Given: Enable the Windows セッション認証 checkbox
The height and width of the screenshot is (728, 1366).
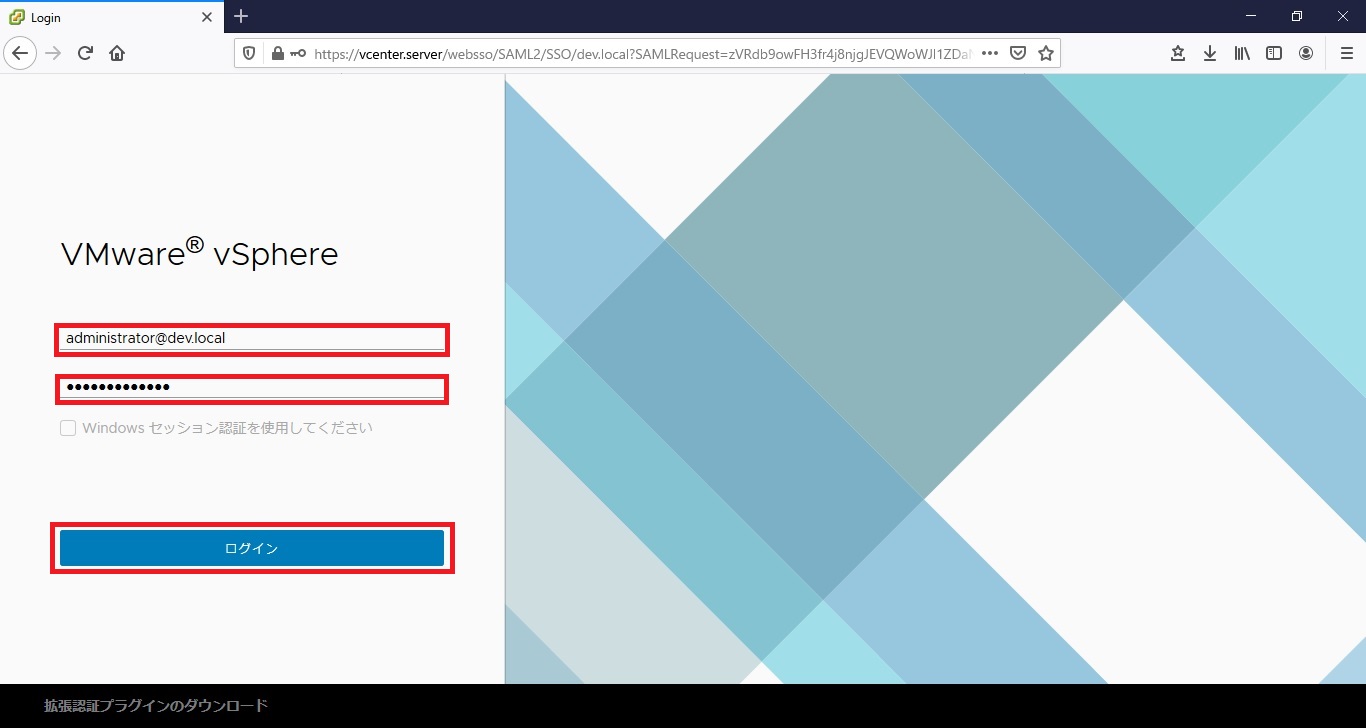Looking at the screenshot, I should pyautogui.click(x=68, y=428).
